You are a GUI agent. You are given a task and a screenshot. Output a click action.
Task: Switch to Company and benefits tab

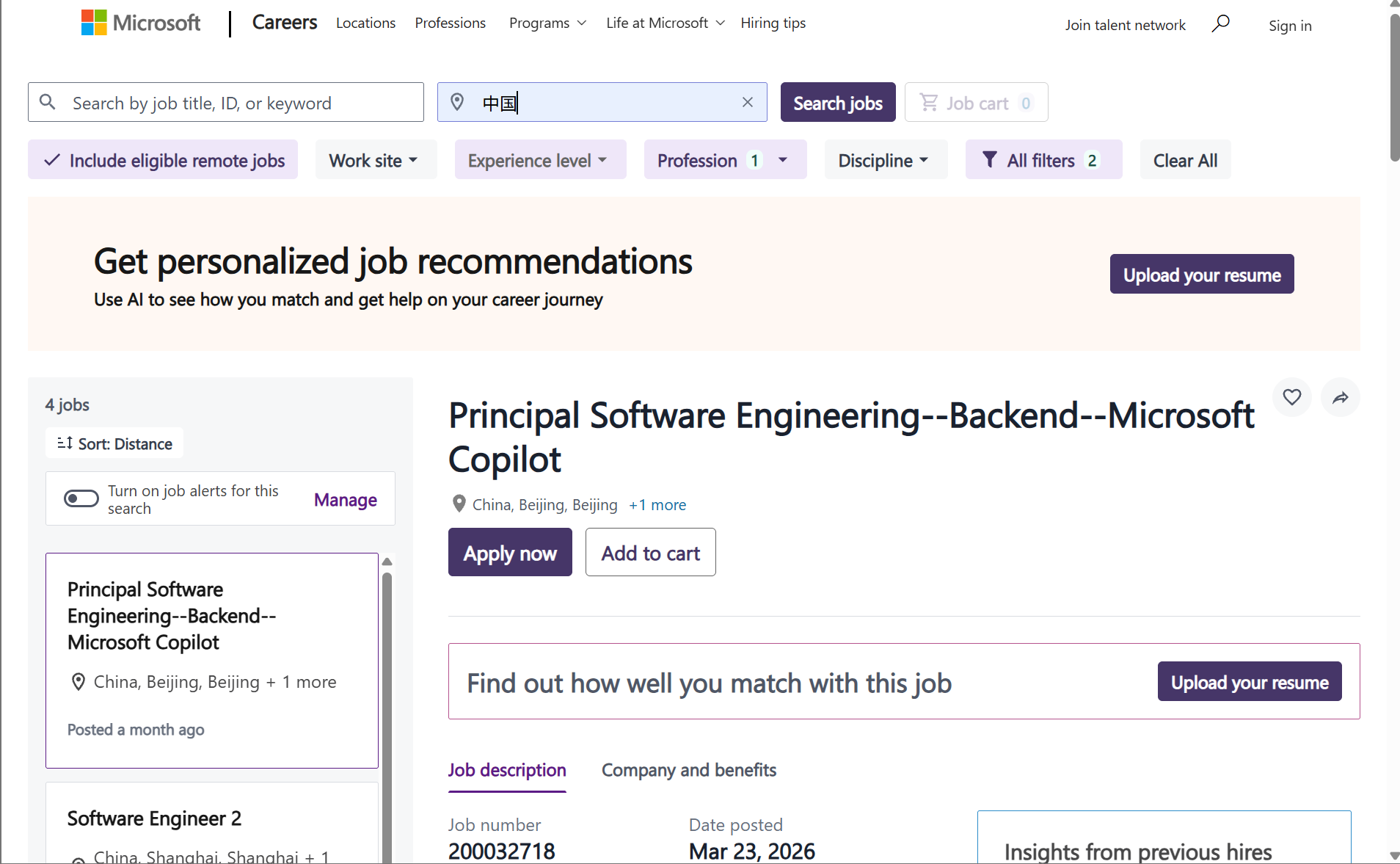click(688, 770)
